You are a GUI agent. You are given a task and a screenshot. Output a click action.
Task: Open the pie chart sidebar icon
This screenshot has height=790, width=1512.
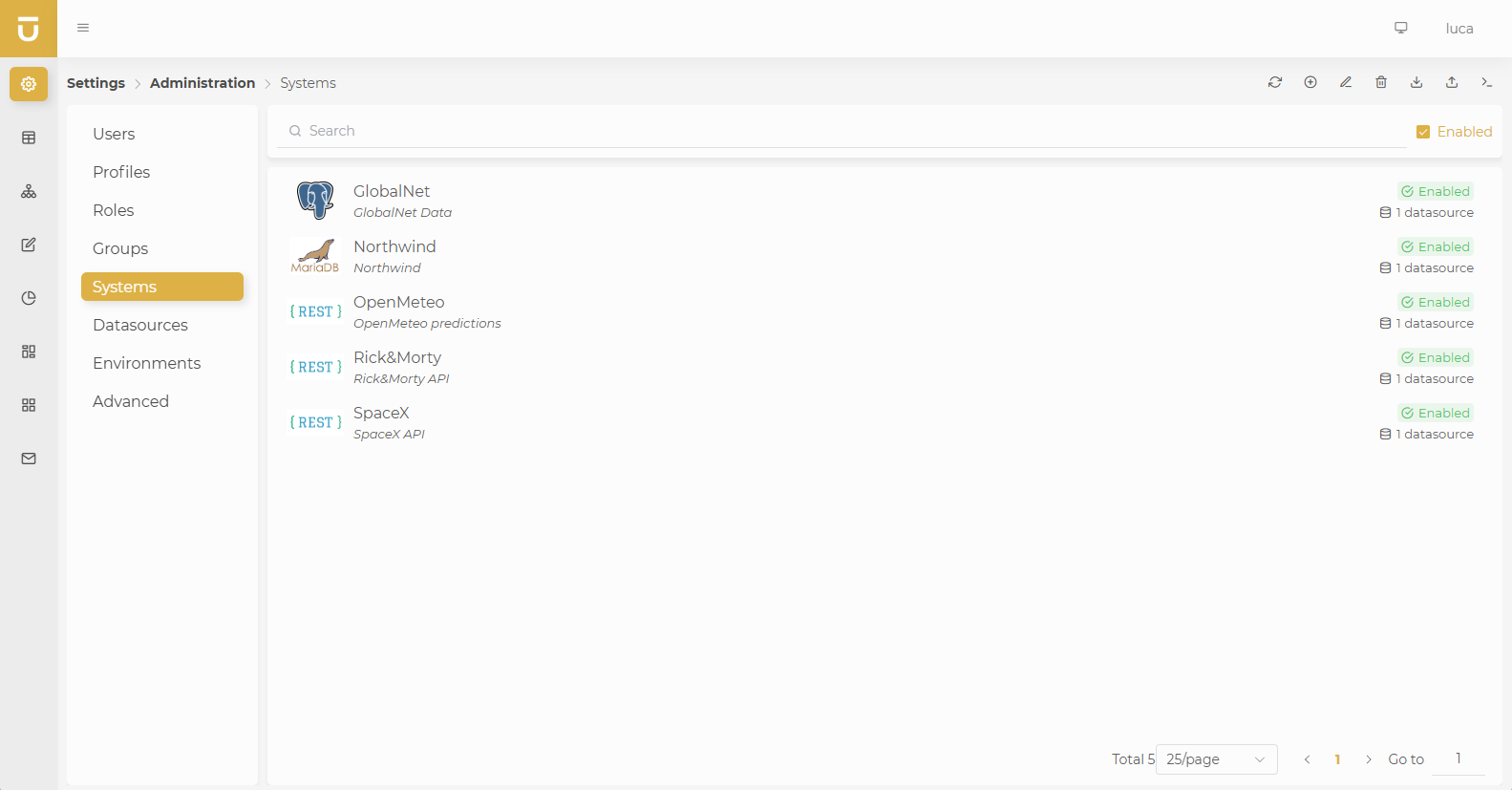(29, 298)
